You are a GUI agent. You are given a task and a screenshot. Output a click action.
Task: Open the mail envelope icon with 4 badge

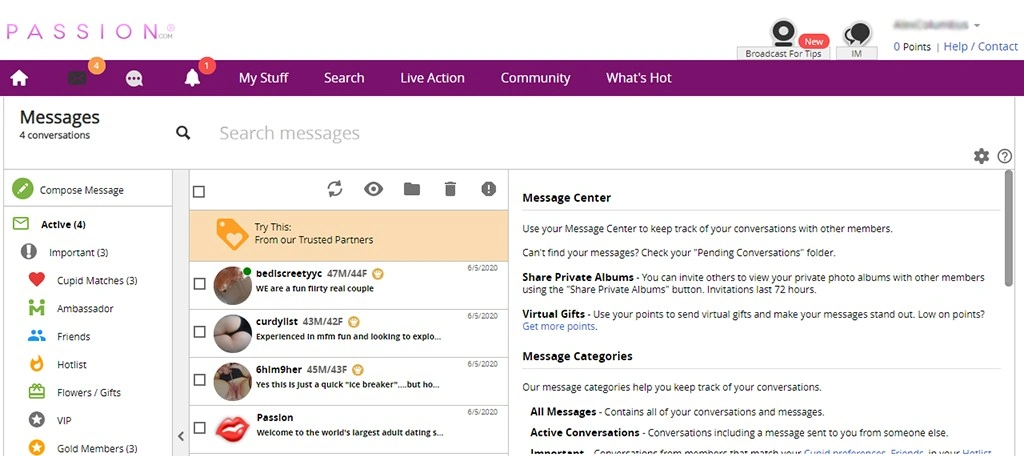(x=77, y=78)
